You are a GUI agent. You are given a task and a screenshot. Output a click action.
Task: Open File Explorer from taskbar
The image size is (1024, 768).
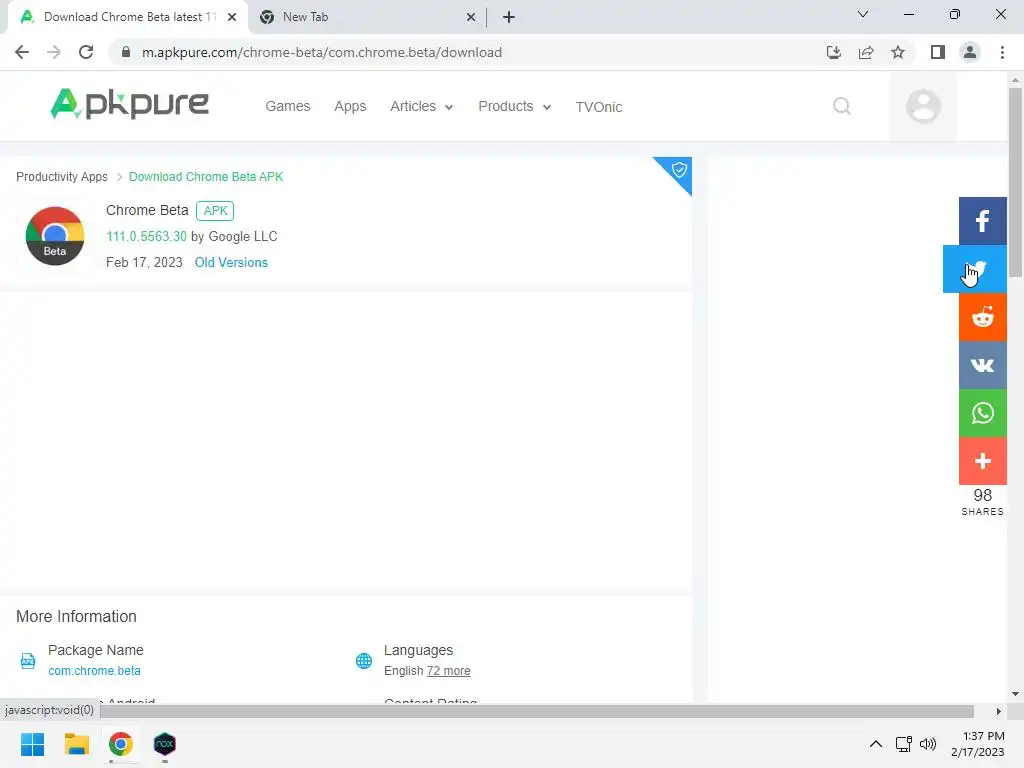click(x=76, y=744)
